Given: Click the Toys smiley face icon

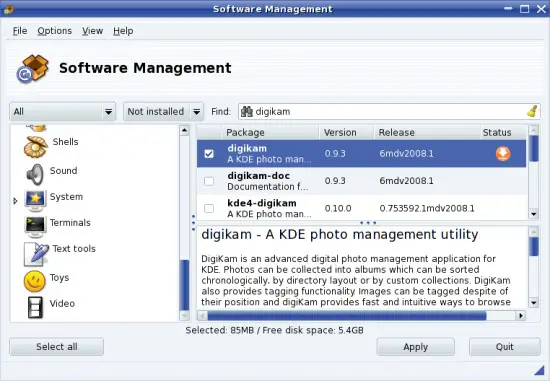Looking at the screenshot, I should (35, 281).
